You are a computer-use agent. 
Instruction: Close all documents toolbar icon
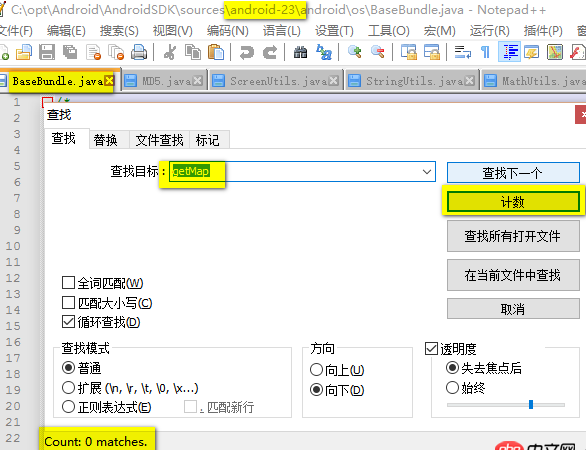[116, 52]
